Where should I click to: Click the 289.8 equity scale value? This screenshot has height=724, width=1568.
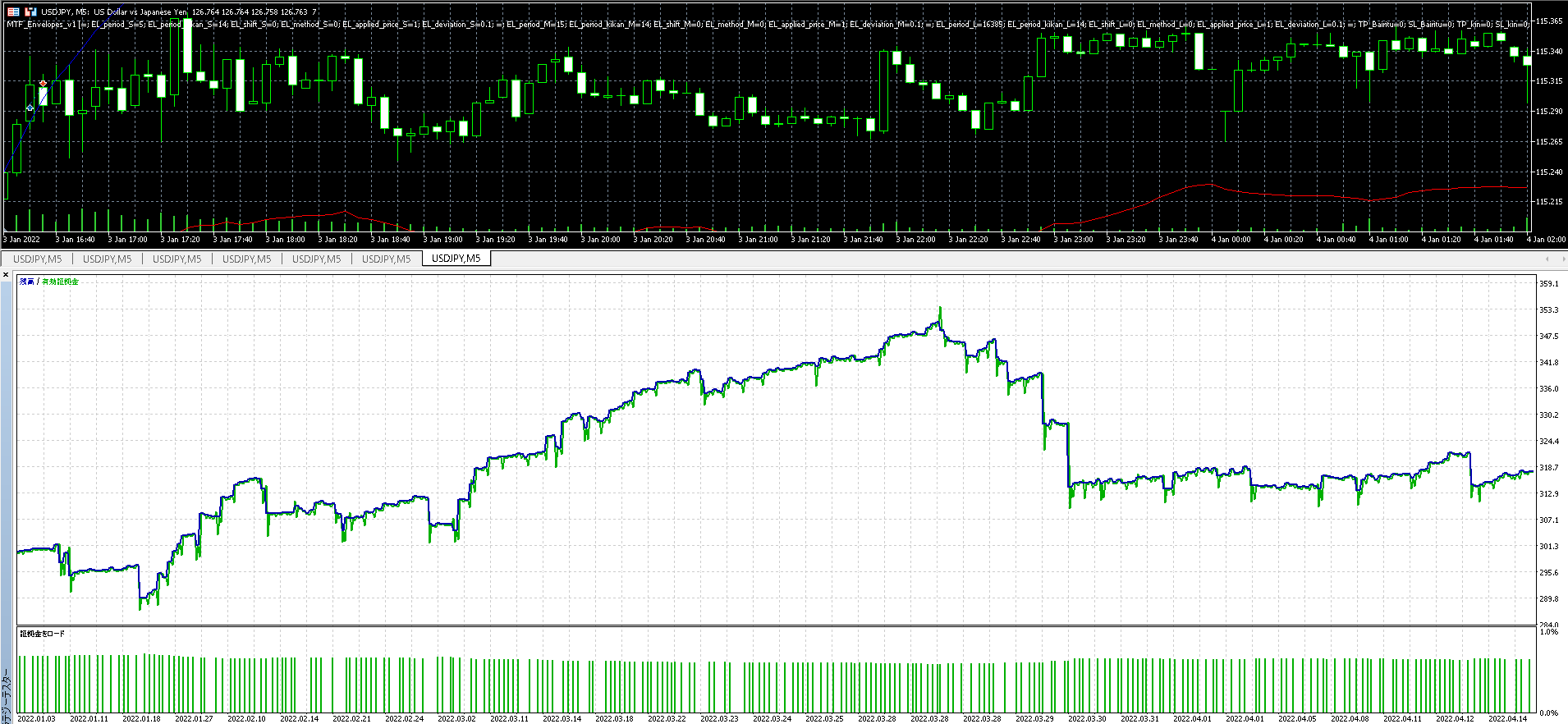point(1548,599)
